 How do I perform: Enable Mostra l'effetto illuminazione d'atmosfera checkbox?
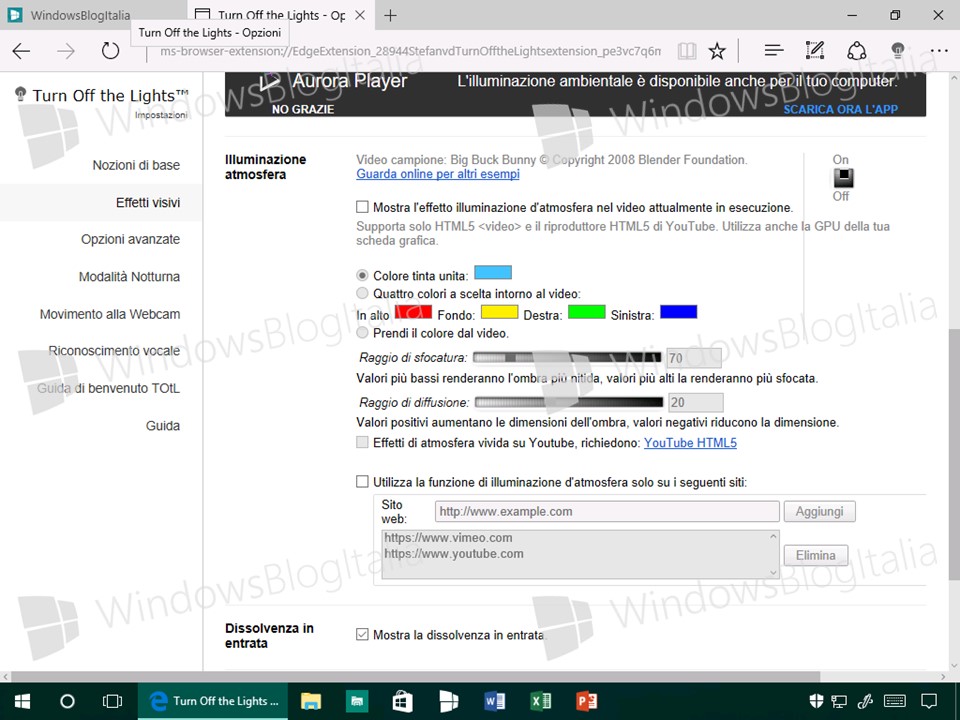tap(362, 207)
